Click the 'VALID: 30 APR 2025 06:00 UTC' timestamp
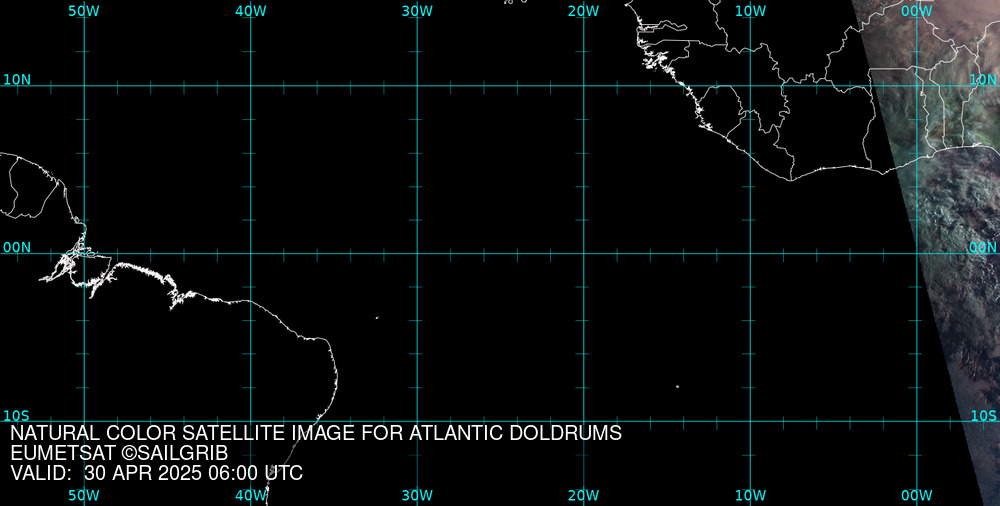Viewport: 1000px width, 506px height. point(156,473)
